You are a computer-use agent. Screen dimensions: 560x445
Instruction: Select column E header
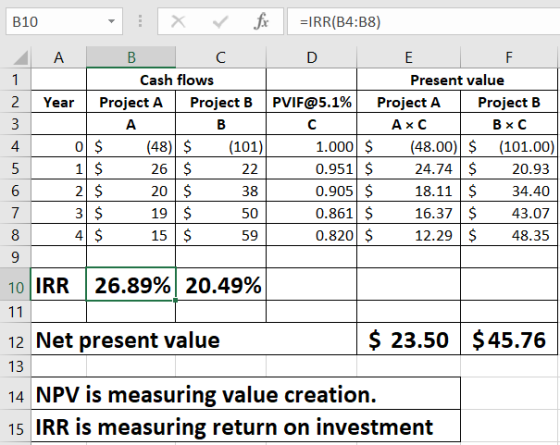pos(409,57)
